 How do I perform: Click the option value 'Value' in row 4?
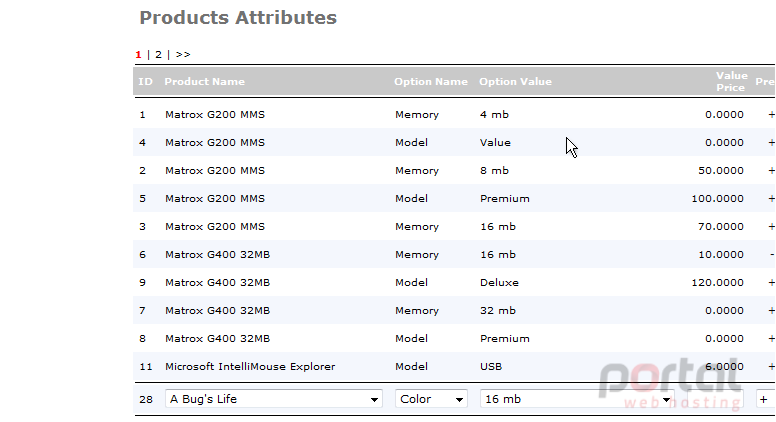[495, 142]
